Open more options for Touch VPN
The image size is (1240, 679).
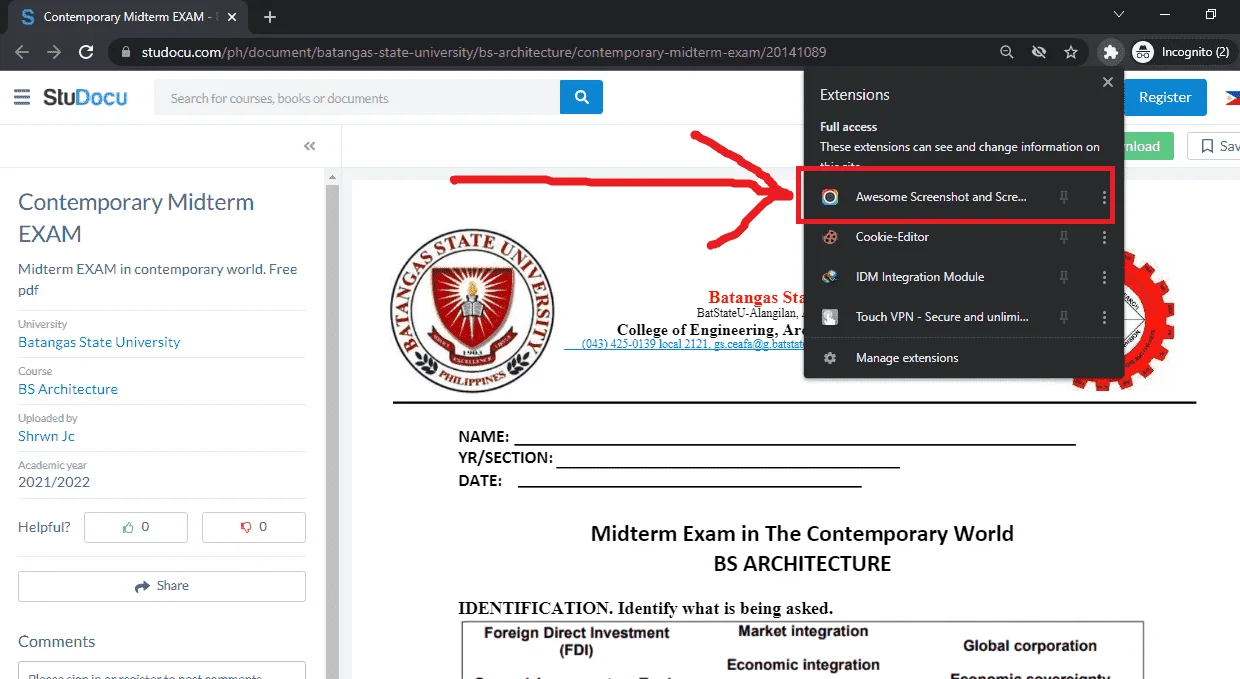click(x=1104, y=317)
